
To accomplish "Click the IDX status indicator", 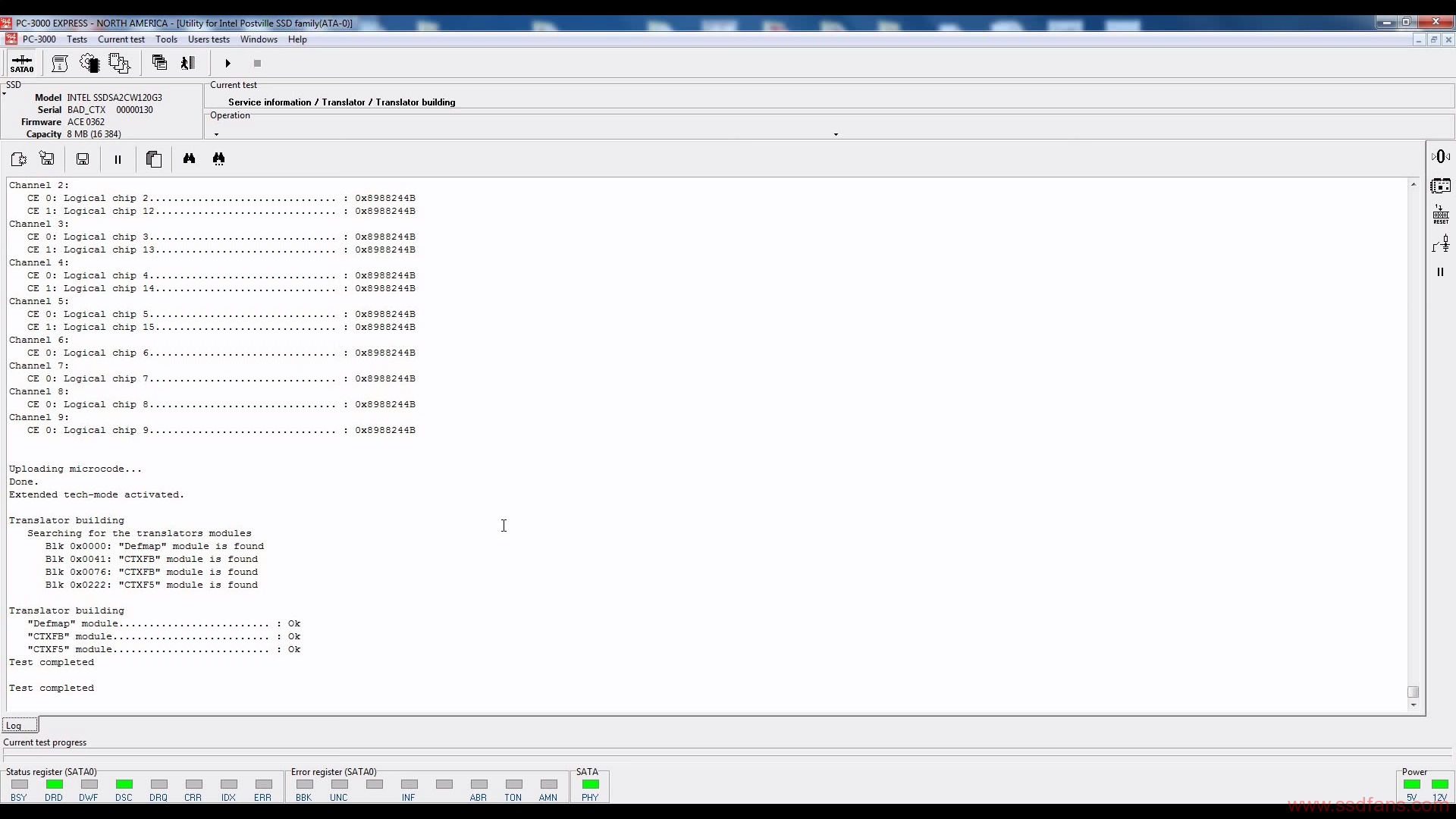I will point(229,784).
